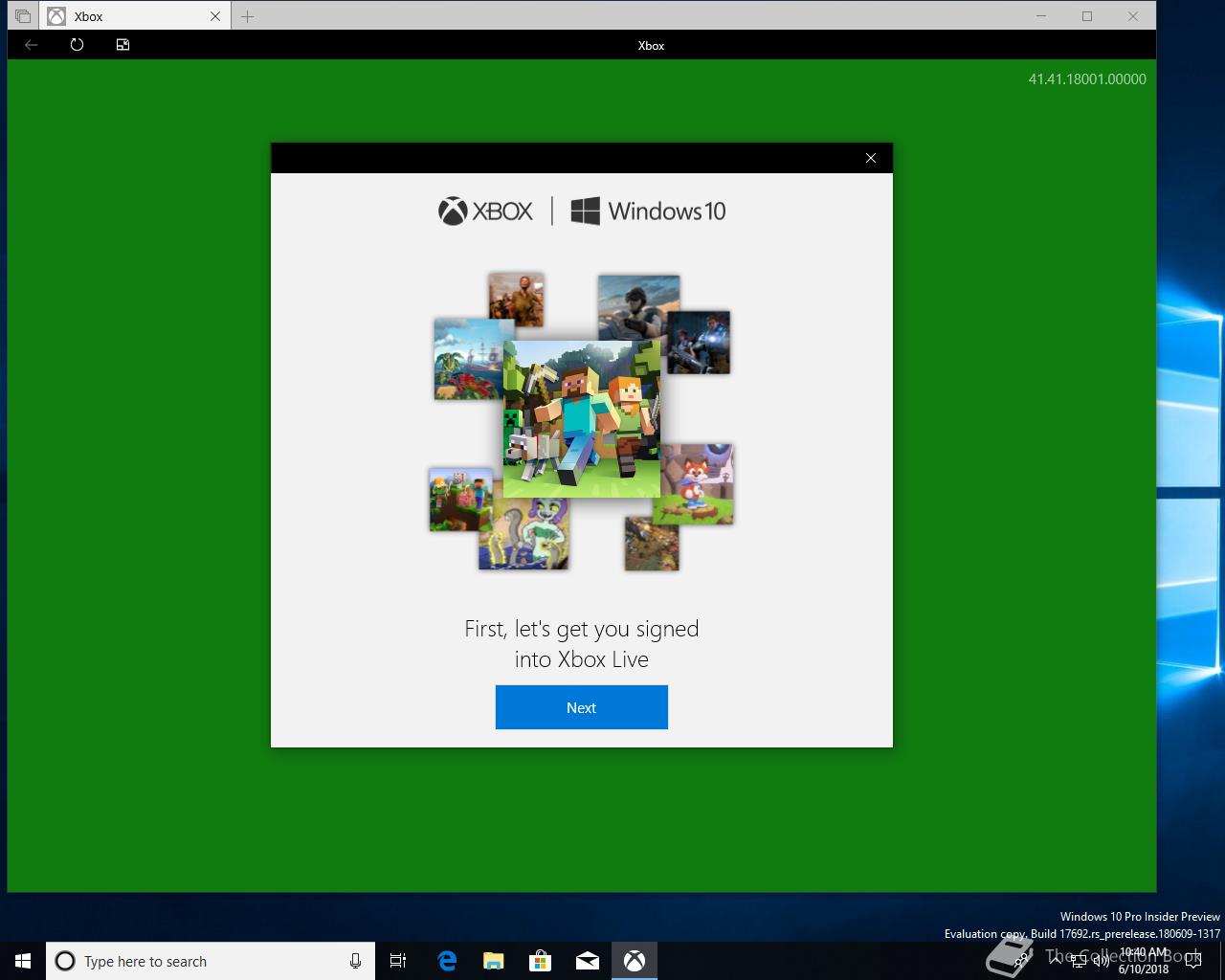
Task: Close the Xbox tab
Action: coord(214,16)
